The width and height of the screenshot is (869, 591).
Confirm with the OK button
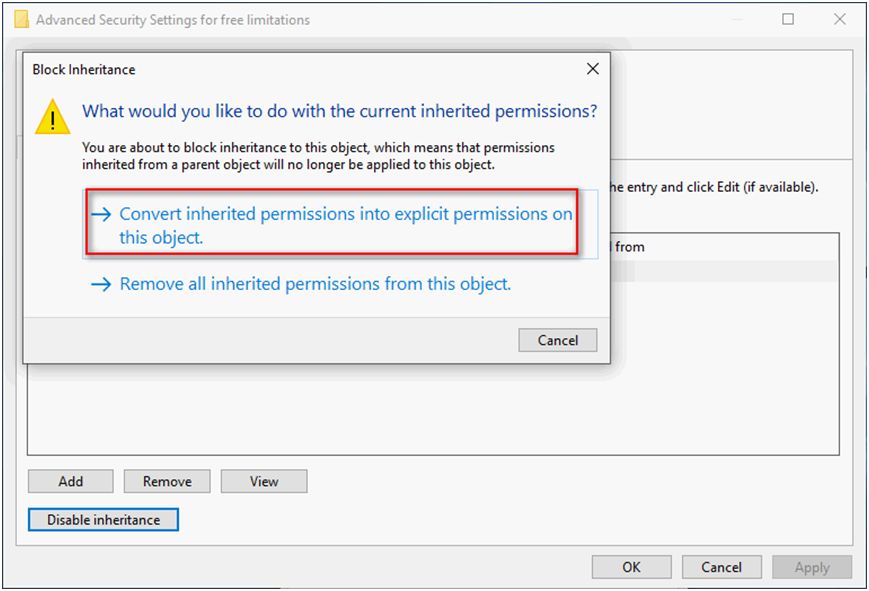(x=631, y=567)
